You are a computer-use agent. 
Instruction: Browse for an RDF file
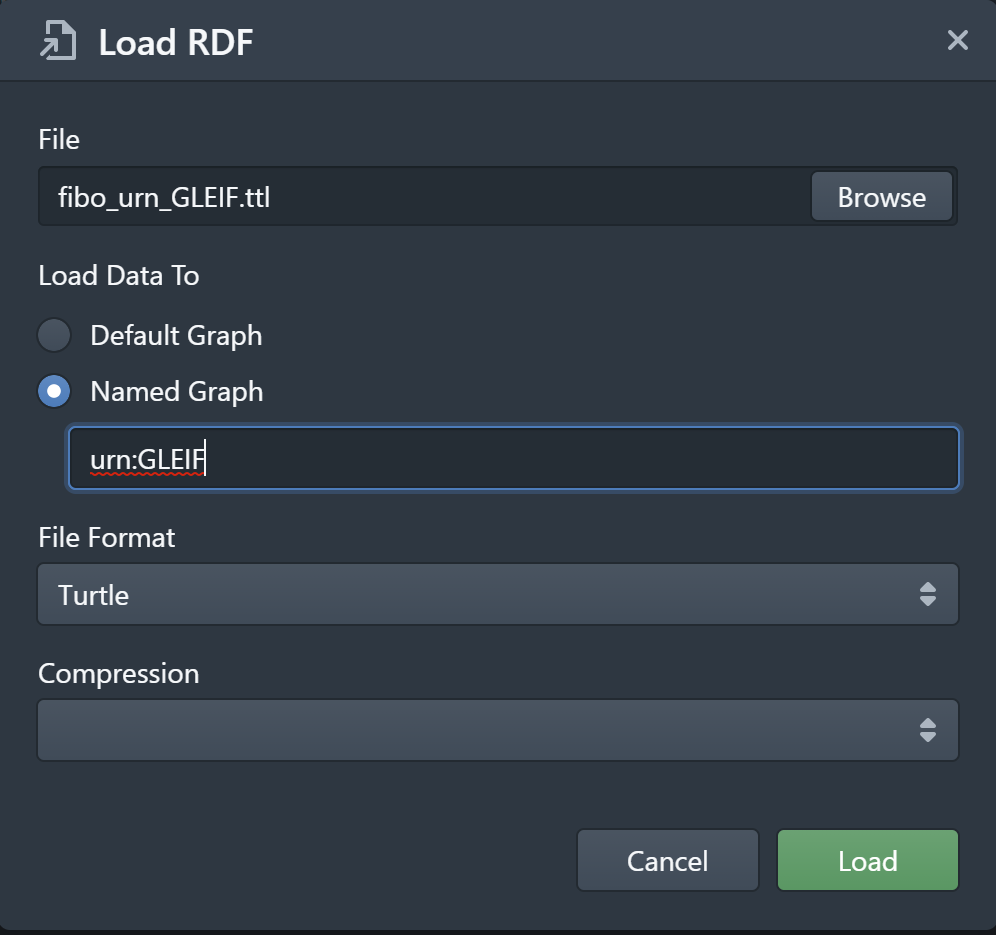click(x=881, y=197)
